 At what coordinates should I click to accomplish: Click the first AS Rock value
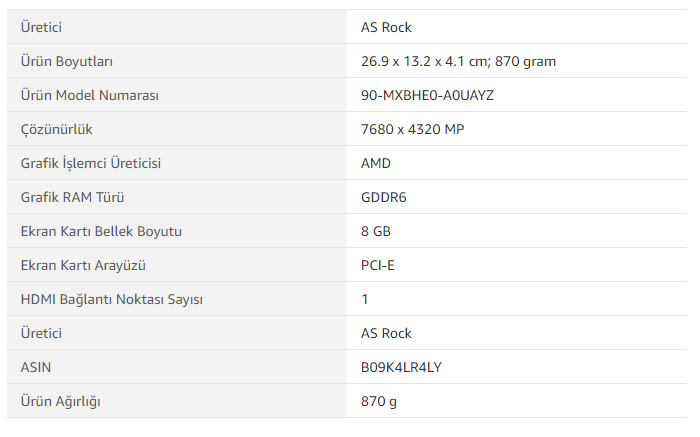click(386, 27)
